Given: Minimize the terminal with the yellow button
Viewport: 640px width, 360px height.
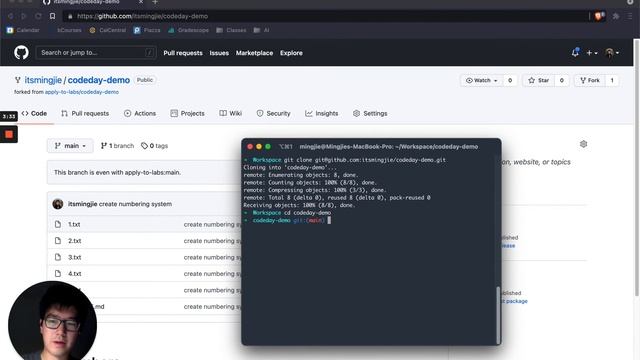Looking at the screenshot, I should 259,147.
